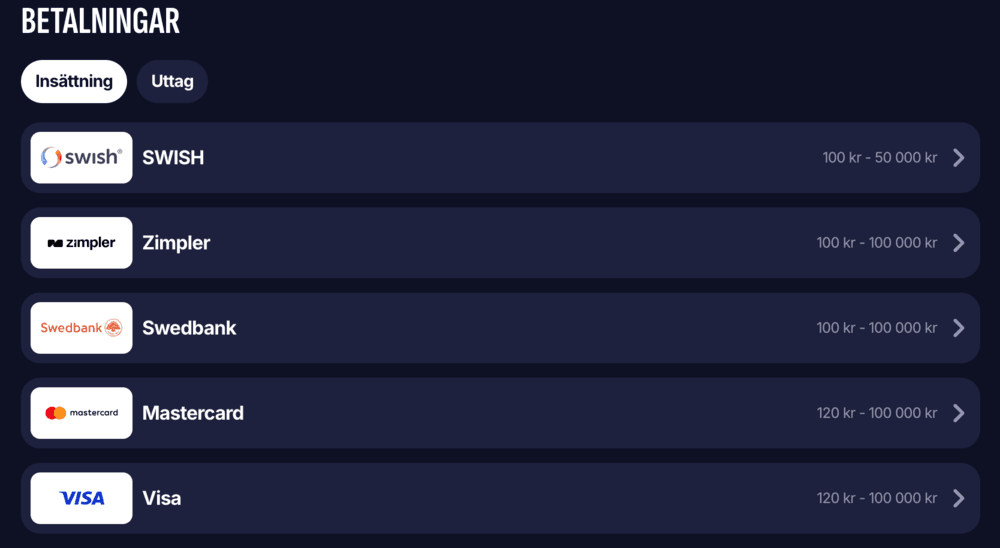The image size is (1000, 548).
Task: Click the Swedbank logo icon
Action: coord(81,328)
